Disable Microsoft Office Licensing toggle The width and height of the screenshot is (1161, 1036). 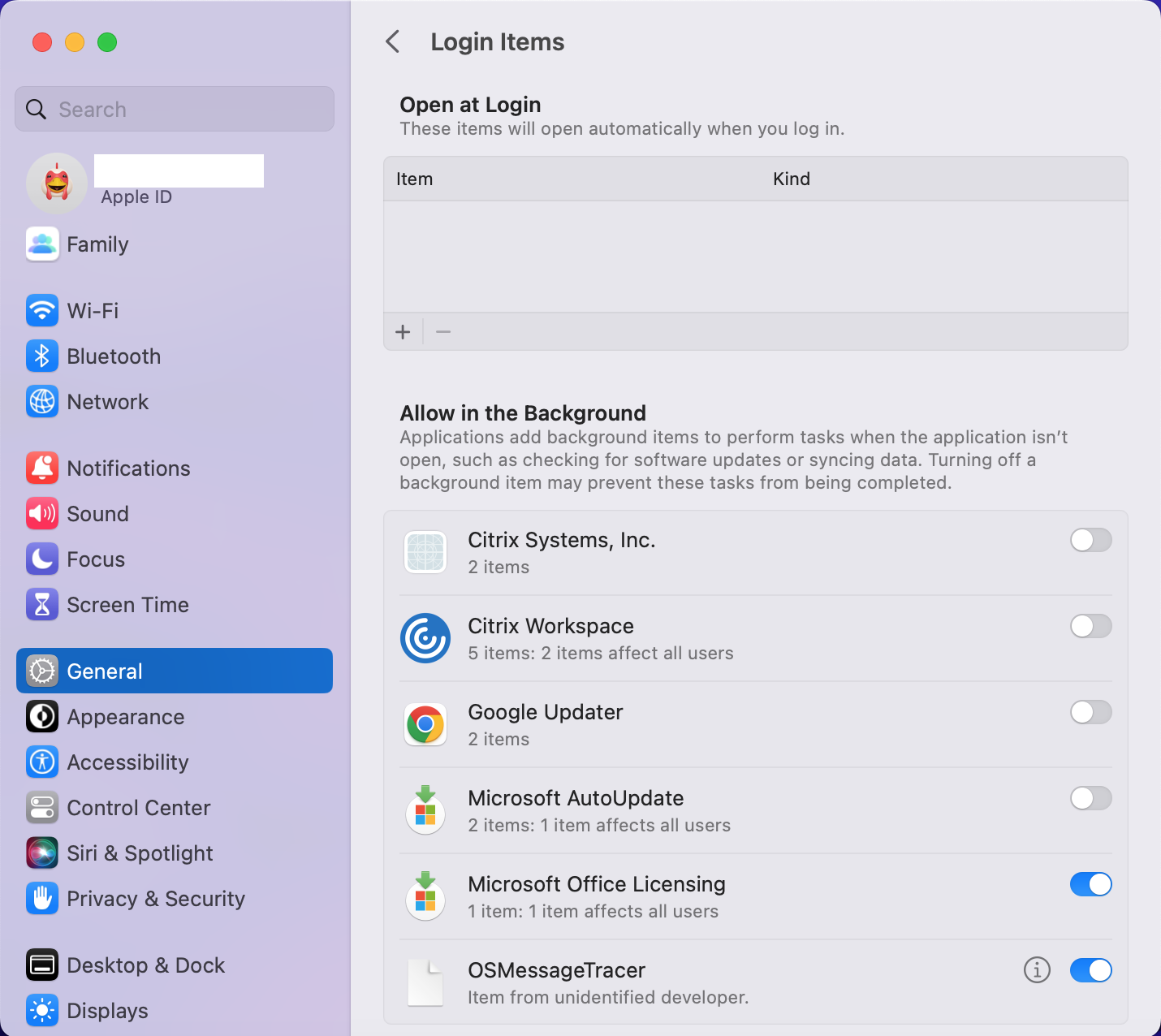[1090, 884]
